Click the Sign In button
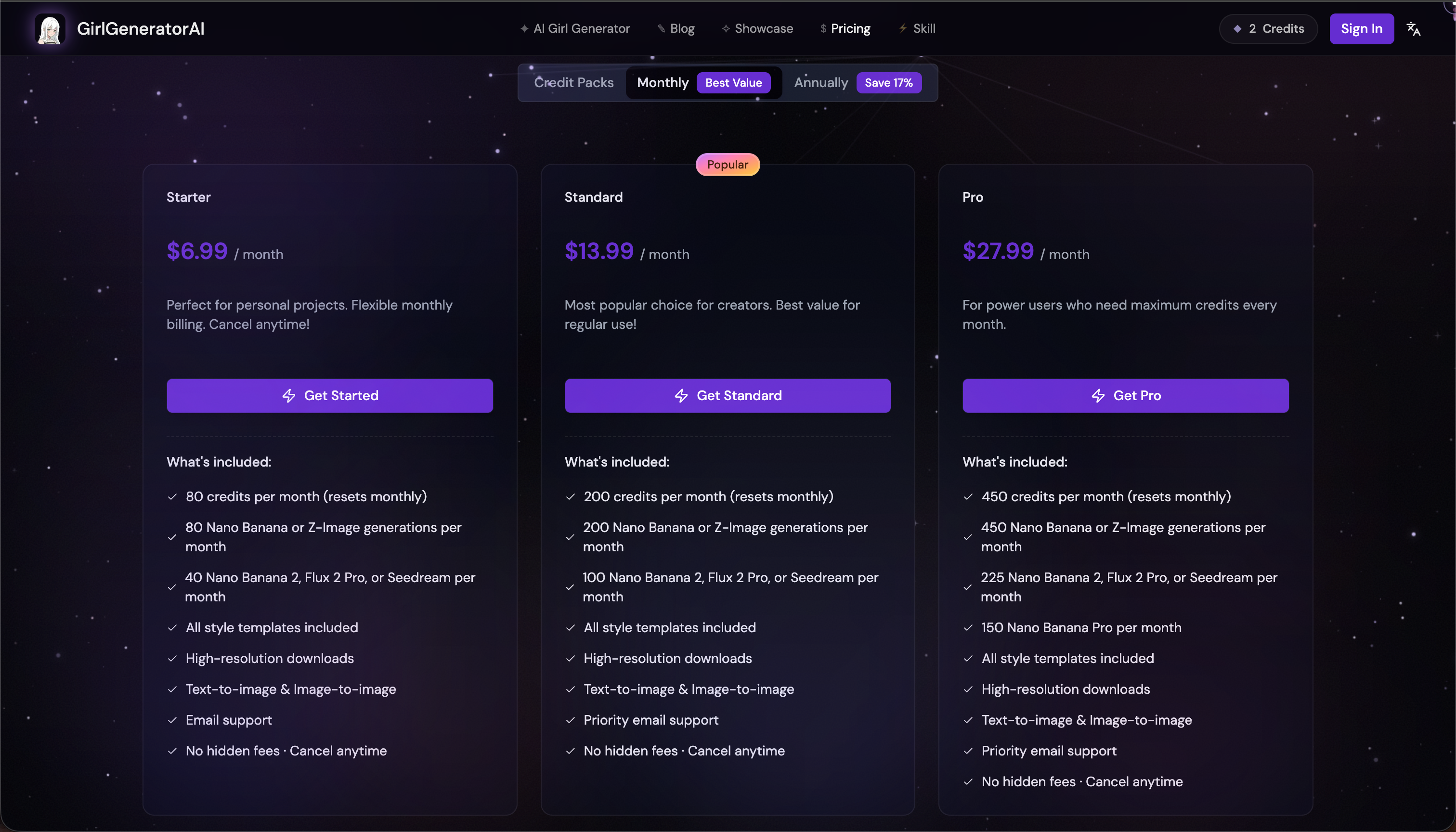The image size is (1456, 832). 1361,29
